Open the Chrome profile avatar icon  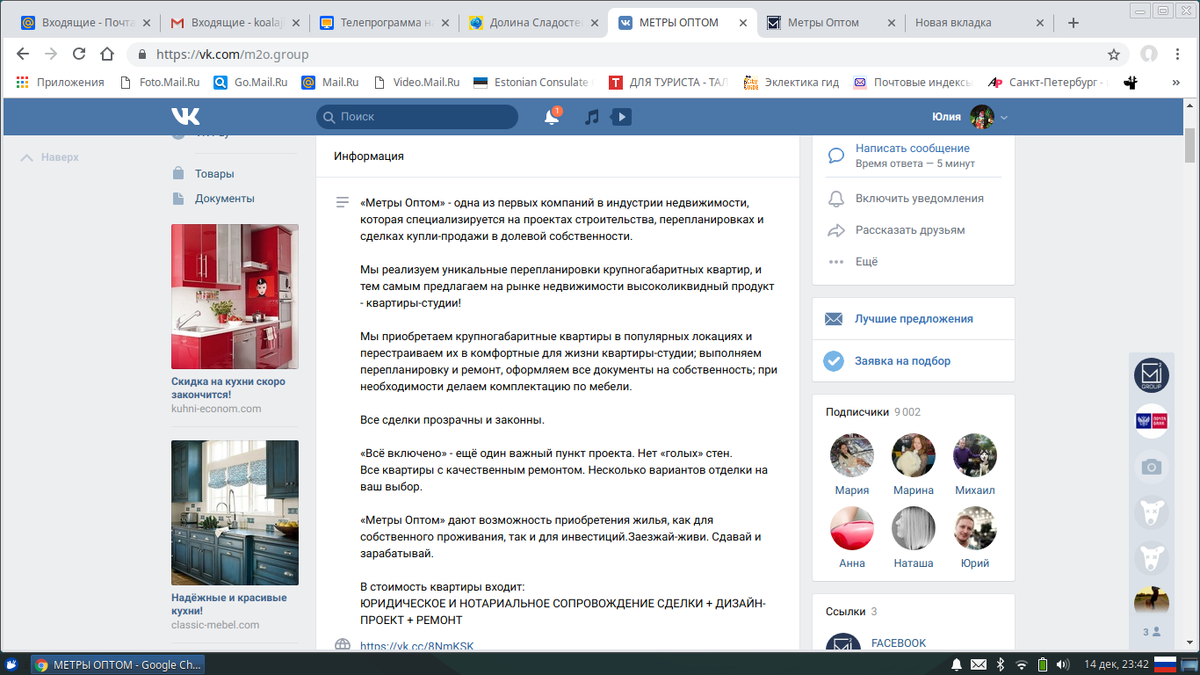[1150, 54]
